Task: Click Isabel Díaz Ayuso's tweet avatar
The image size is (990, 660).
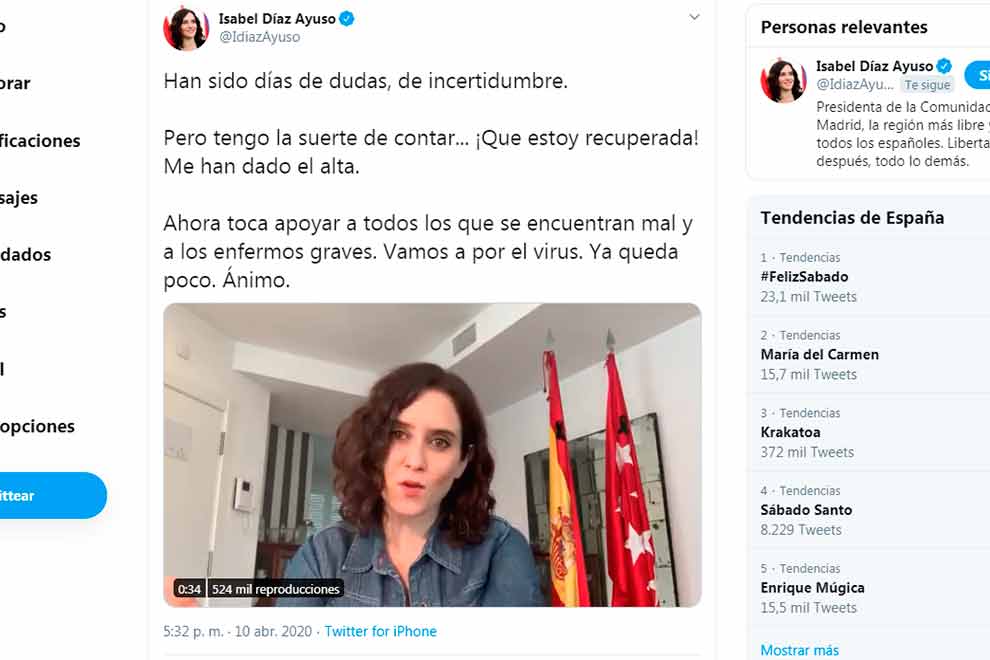Action: pos(186,28)
